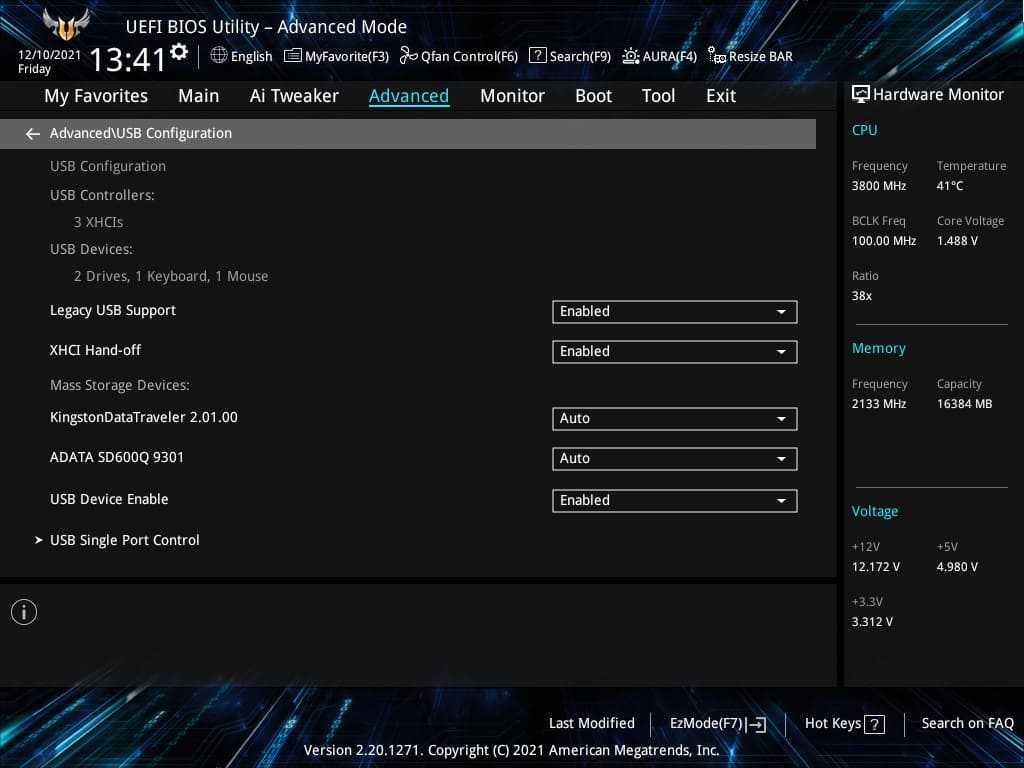The width and height of the screenshot is (1024, 768).
Task: Click the info icon at the bottom left
Action: tap(24, 612)
